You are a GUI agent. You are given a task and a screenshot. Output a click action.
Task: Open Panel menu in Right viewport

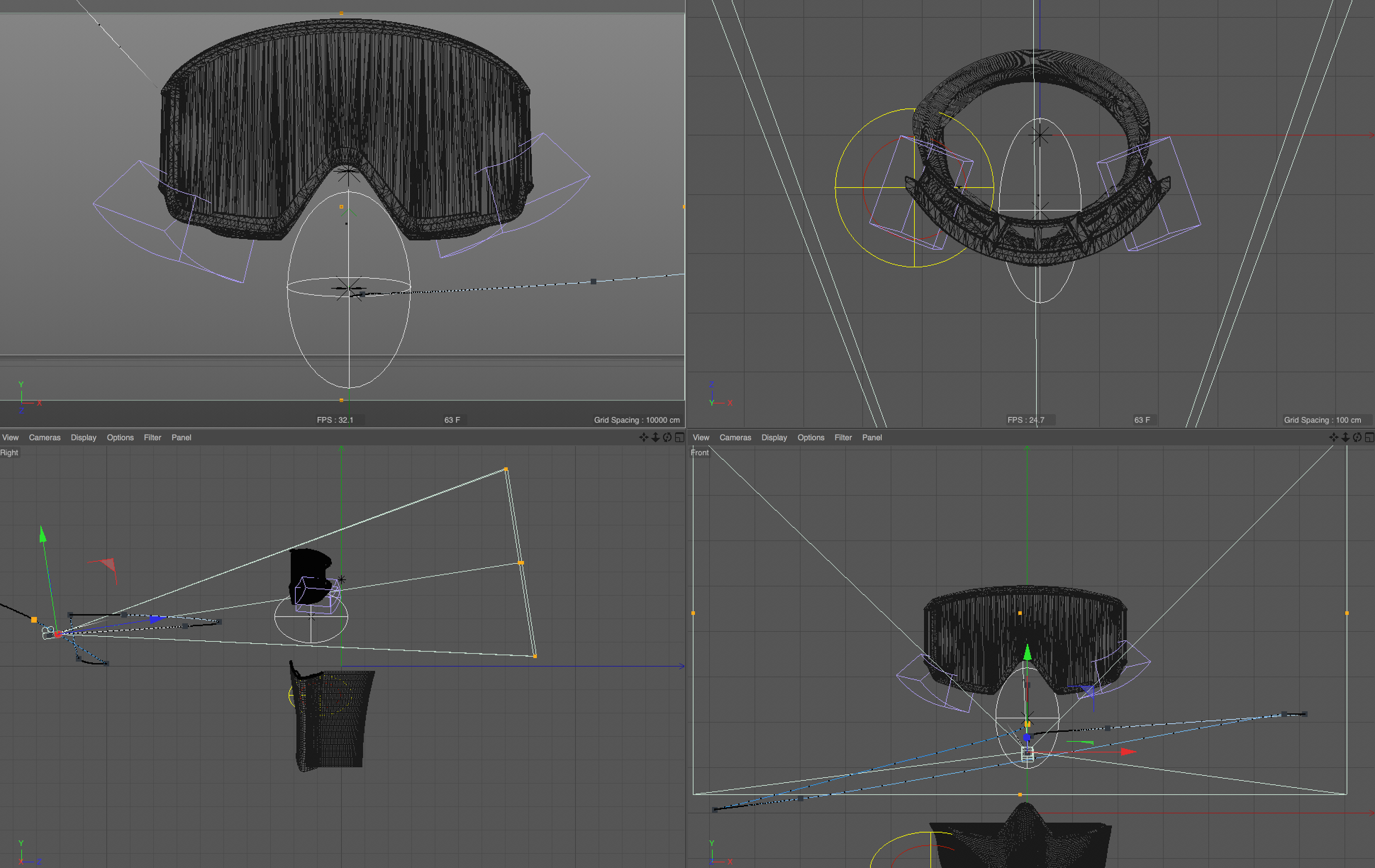pyautogui.click(x=181, y=438)
